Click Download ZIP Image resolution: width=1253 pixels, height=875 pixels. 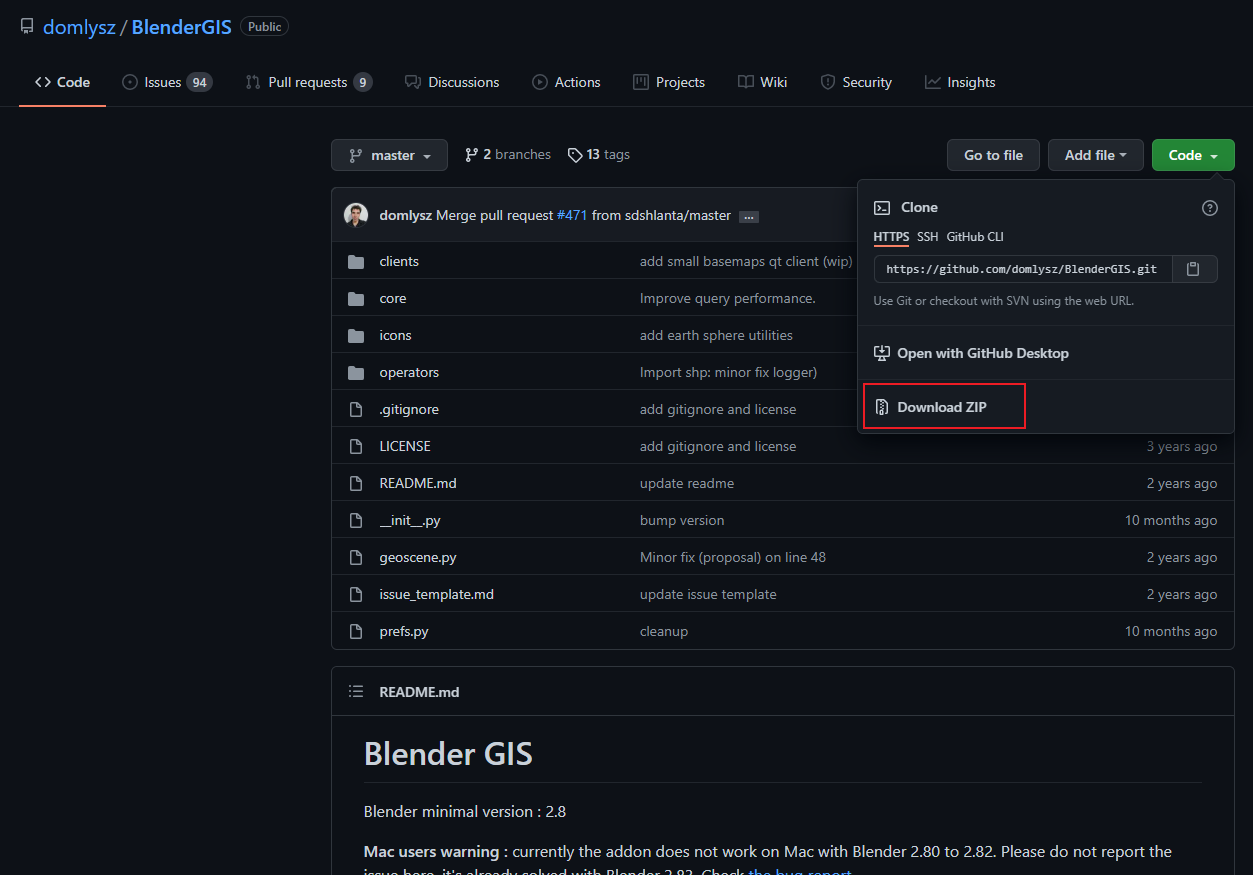click(x=944, y=407)
